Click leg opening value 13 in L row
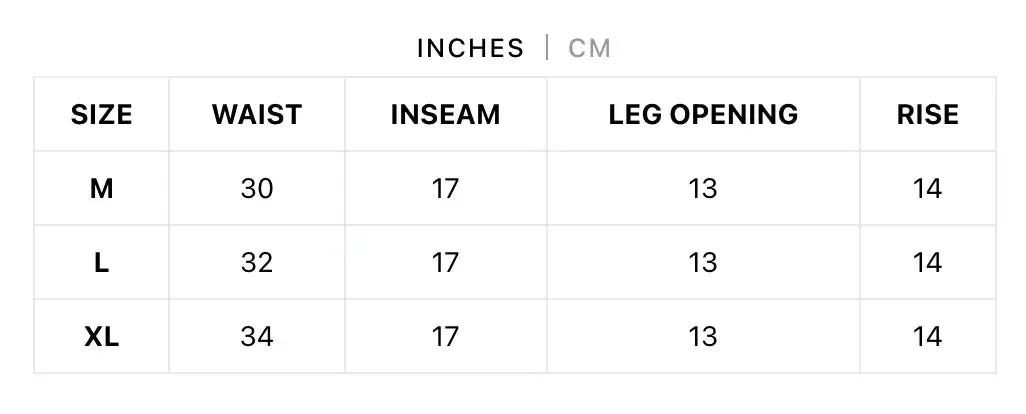 (703, 263)
